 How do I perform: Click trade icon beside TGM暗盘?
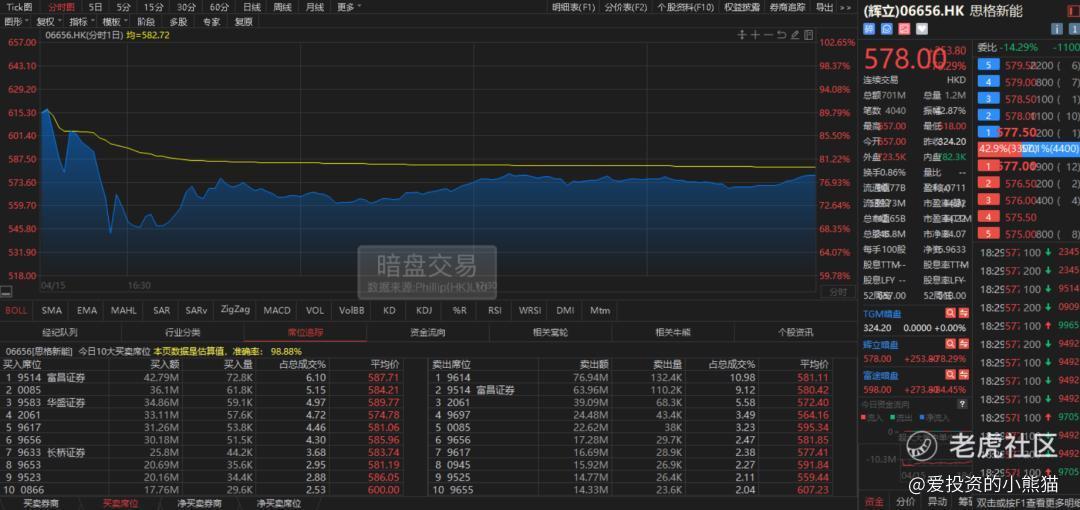[964, 313]
